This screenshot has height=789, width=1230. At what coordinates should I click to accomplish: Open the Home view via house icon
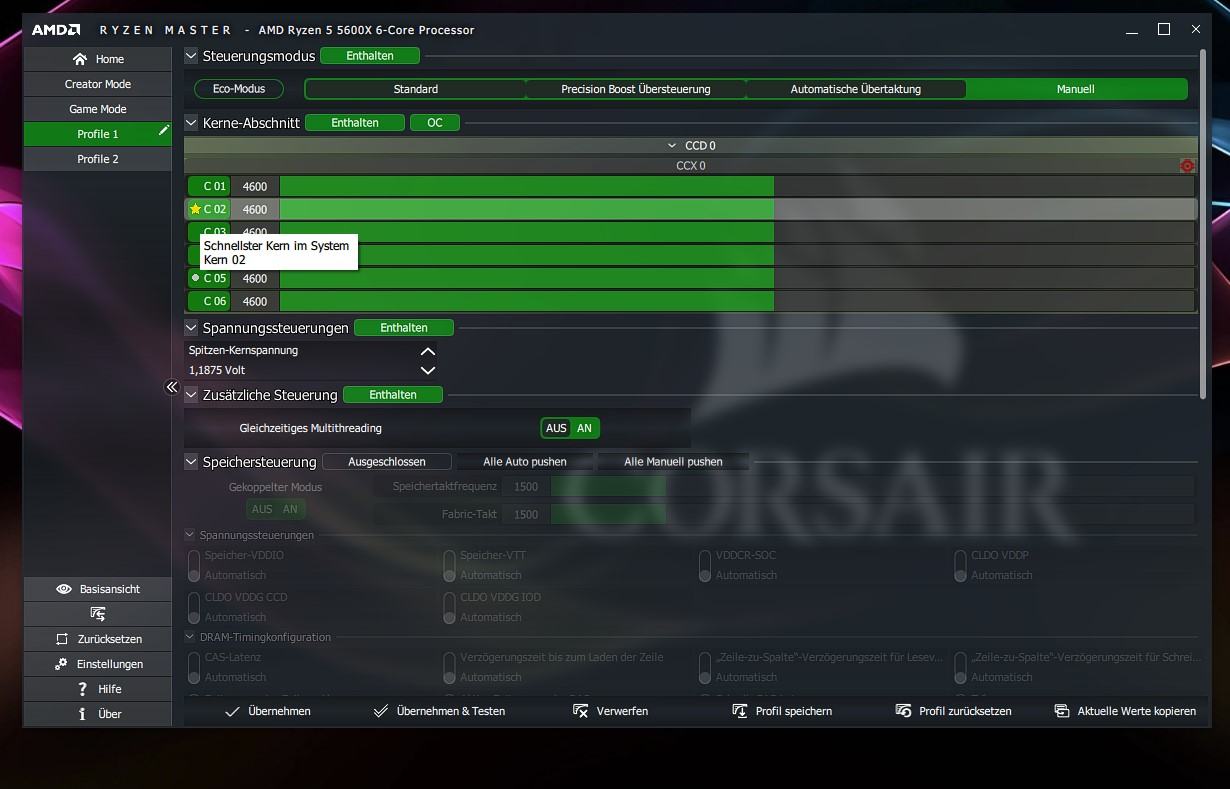(x=80, y=59)
